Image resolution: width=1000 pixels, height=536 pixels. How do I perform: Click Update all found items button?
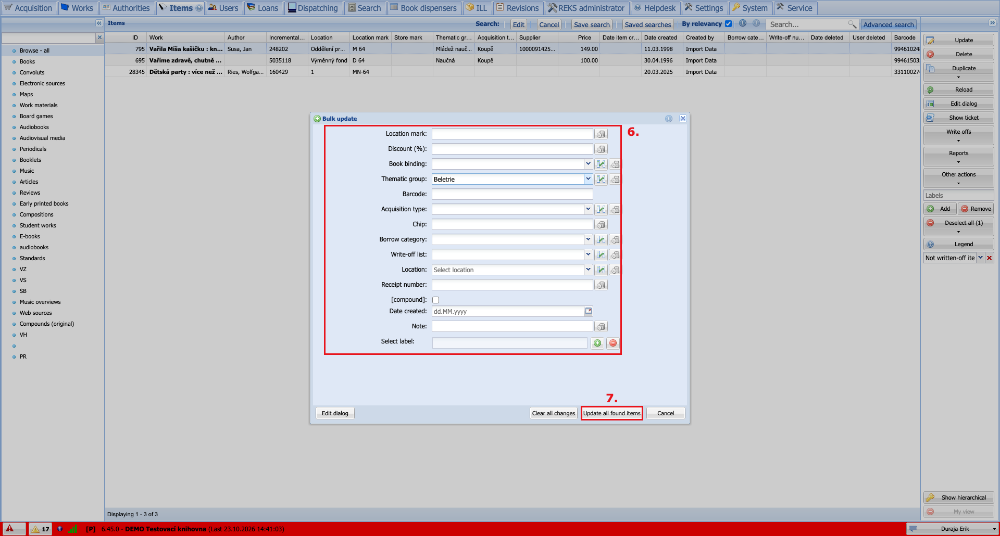point(612,413)
